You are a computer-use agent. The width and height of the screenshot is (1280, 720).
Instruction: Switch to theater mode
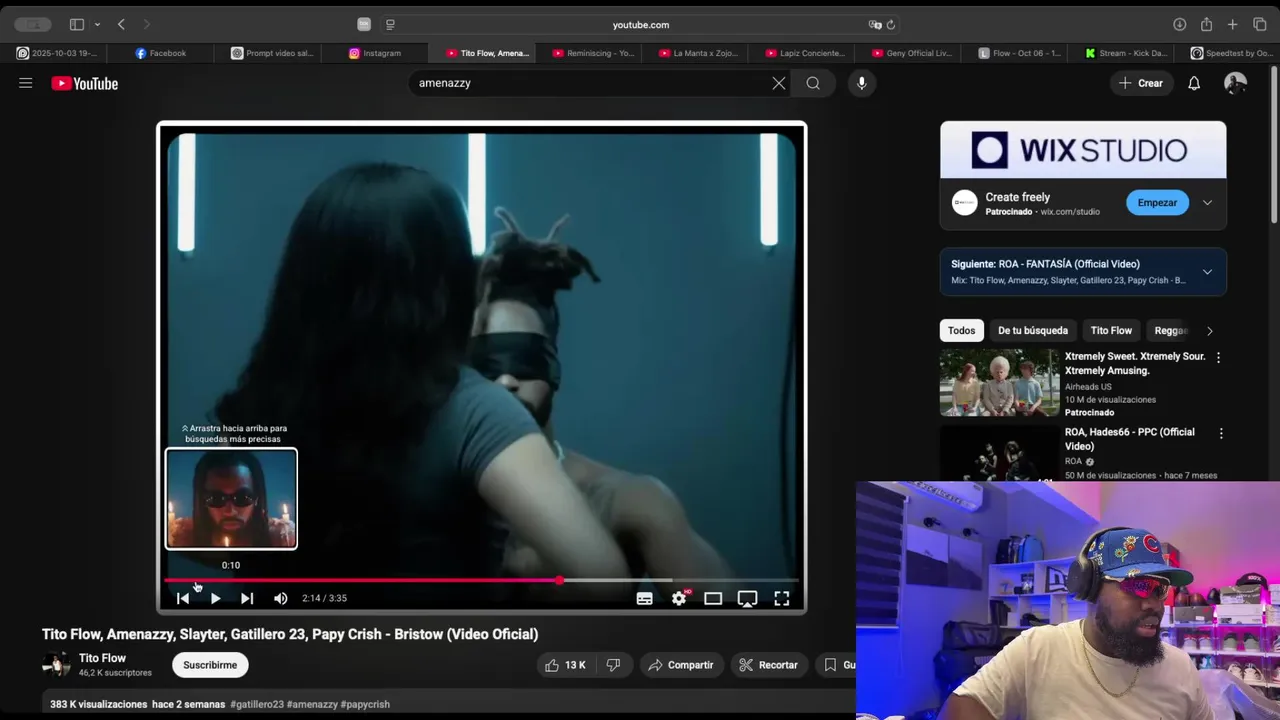(x=713, y=598)
